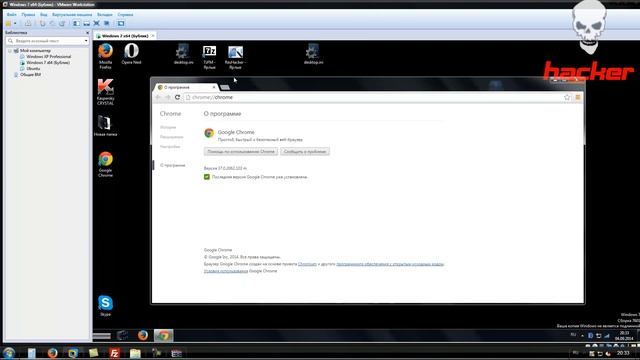Viewport: 640px width, 360px height.
Task: Click the library search text field
Action: coord(47,41)
